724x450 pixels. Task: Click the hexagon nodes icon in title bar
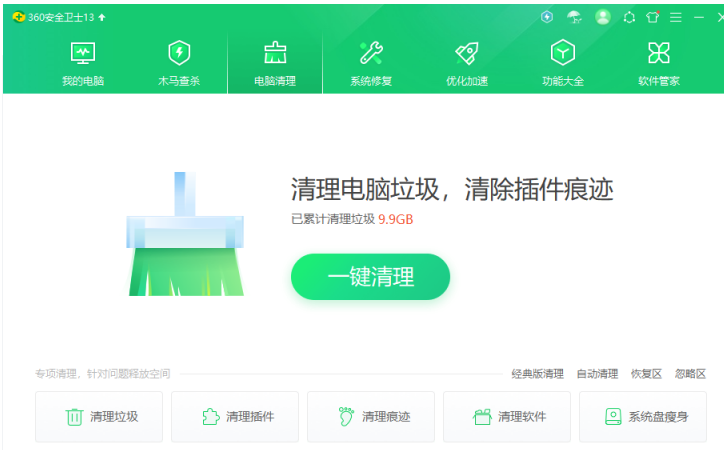coord(629,17)
